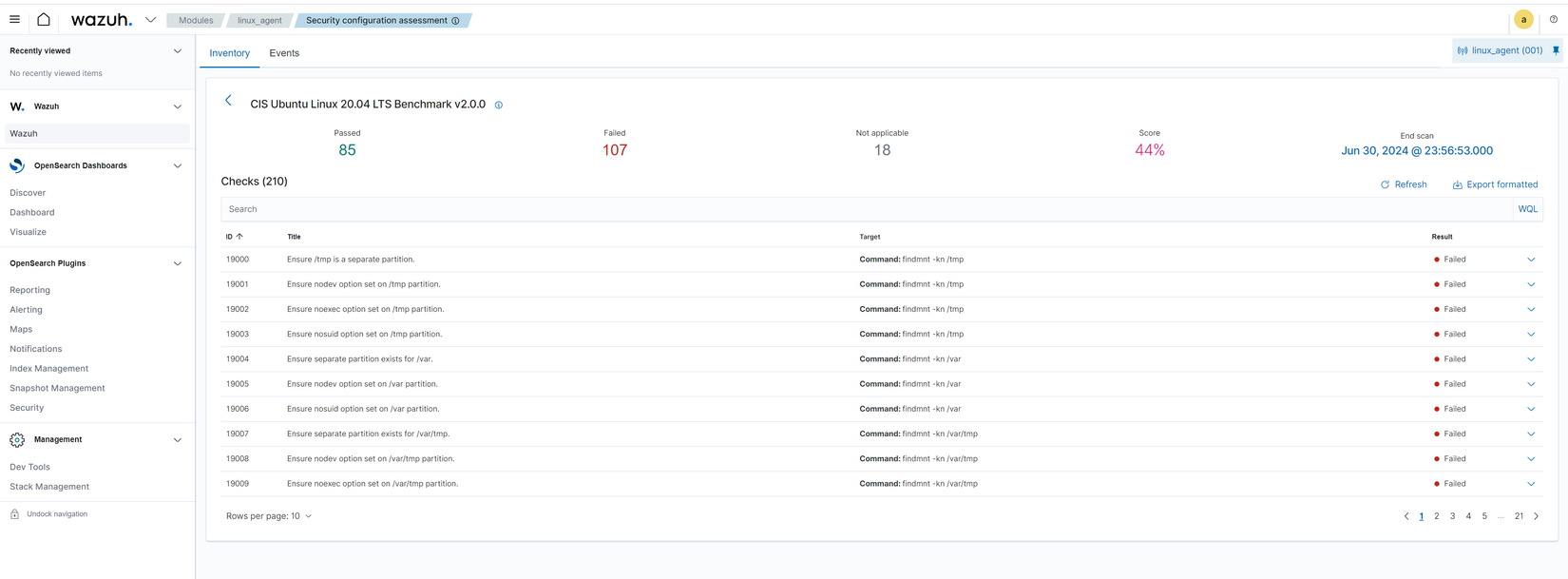The image size is (1568, 579).
Task: Refresh the checks list
Action: (1404, 184)
